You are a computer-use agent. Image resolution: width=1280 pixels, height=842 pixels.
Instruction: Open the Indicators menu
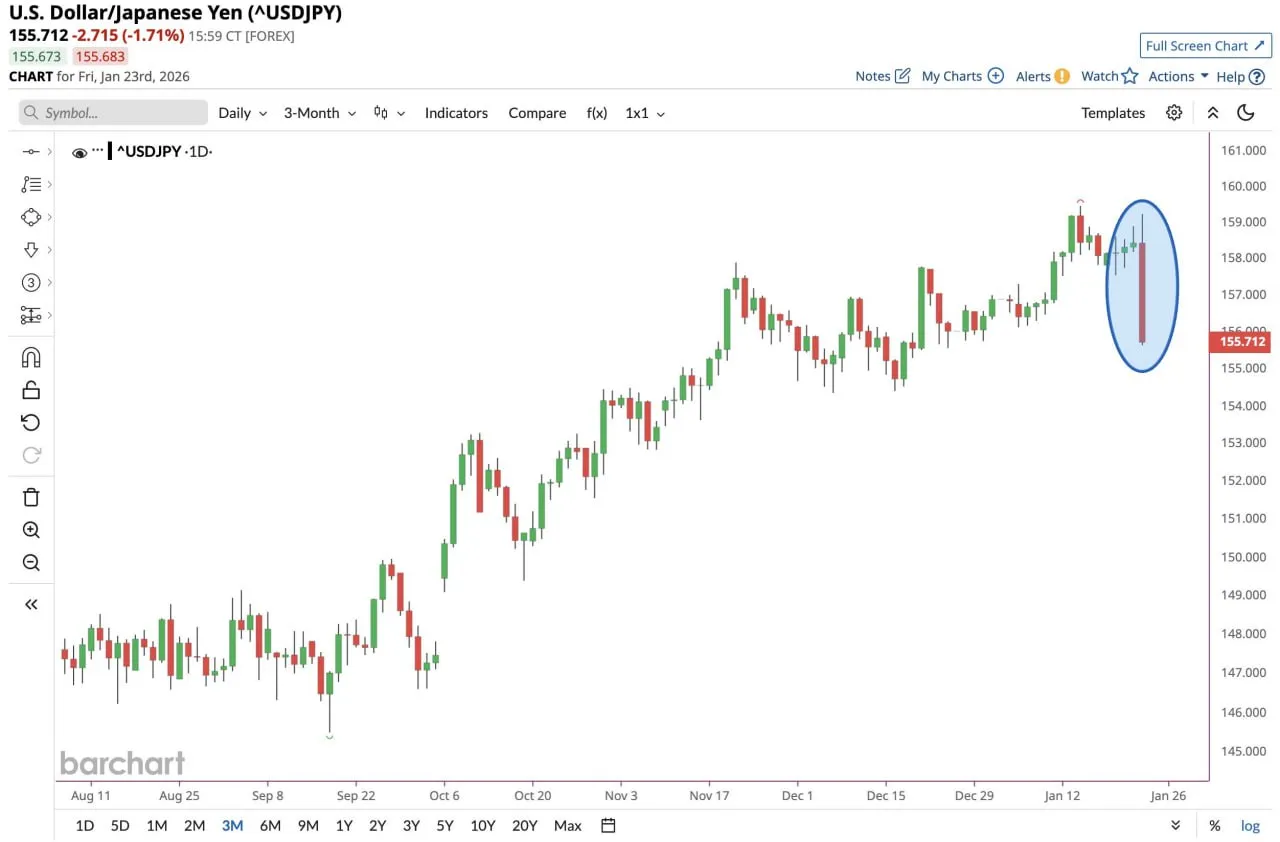[x=456, y=113]
